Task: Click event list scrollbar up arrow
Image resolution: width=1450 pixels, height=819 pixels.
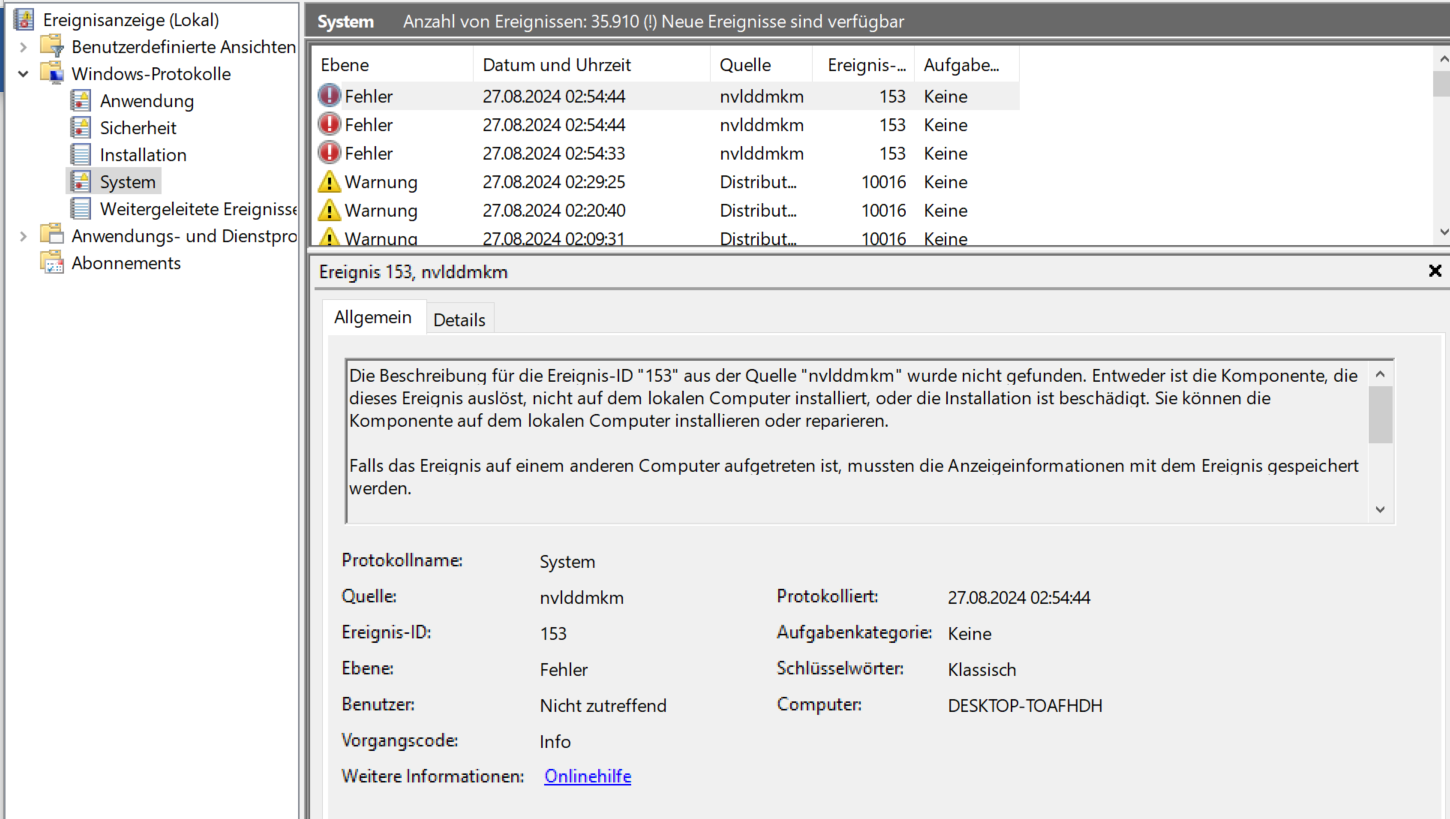Action: pos(1441,58)
